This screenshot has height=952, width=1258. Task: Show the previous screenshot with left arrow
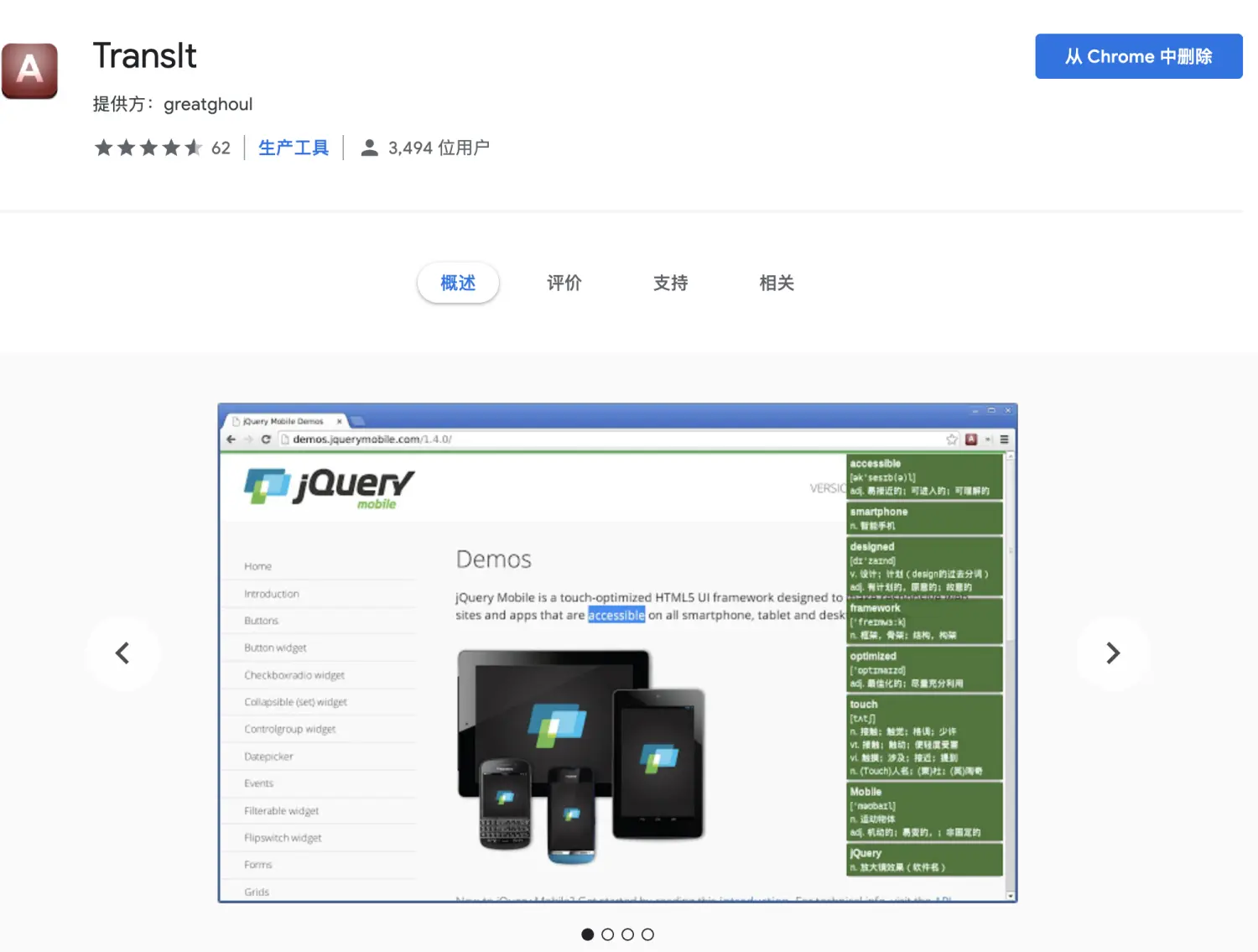[x=122, y=653]
